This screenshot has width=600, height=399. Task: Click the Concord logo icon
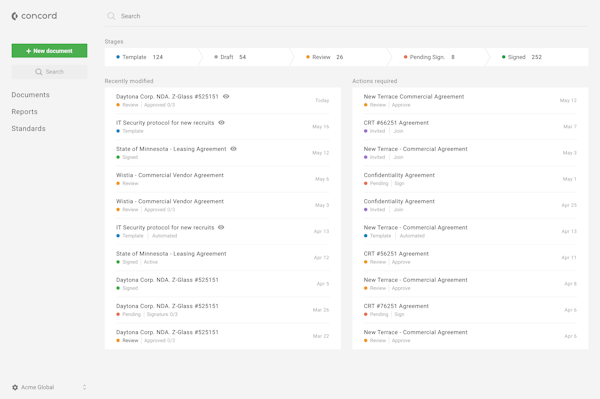point(15,16)
